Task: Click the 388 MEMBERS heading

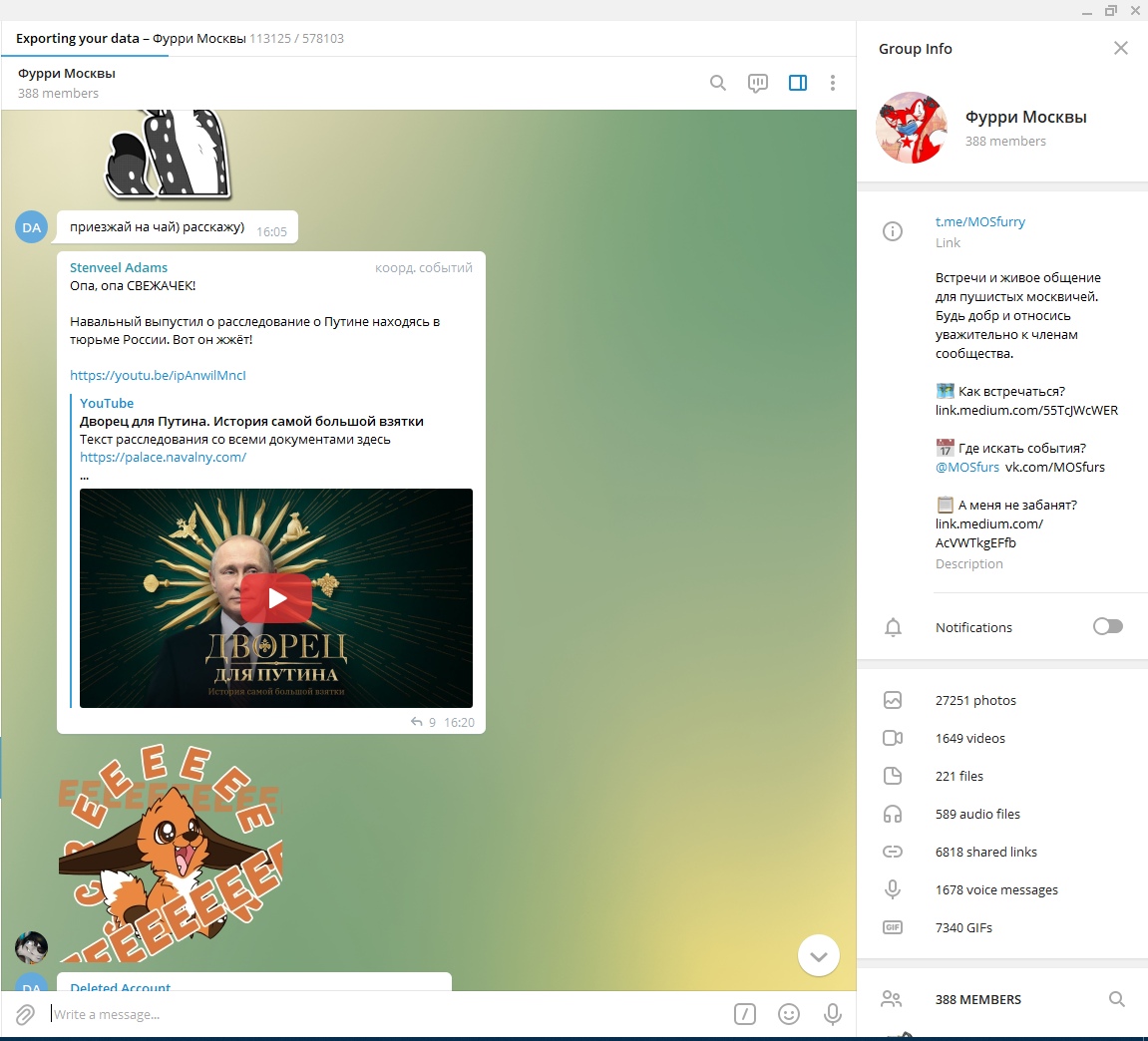Action: point(977,1000)
